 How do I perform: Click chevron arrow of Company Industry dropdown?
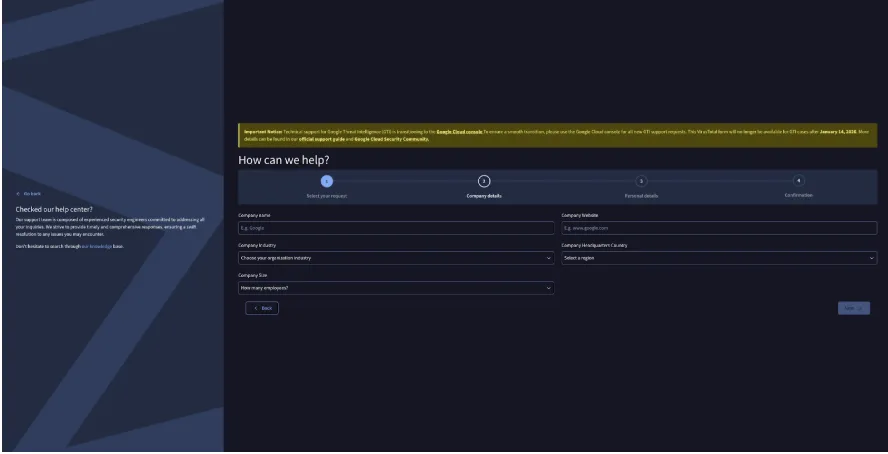[548, 258]
